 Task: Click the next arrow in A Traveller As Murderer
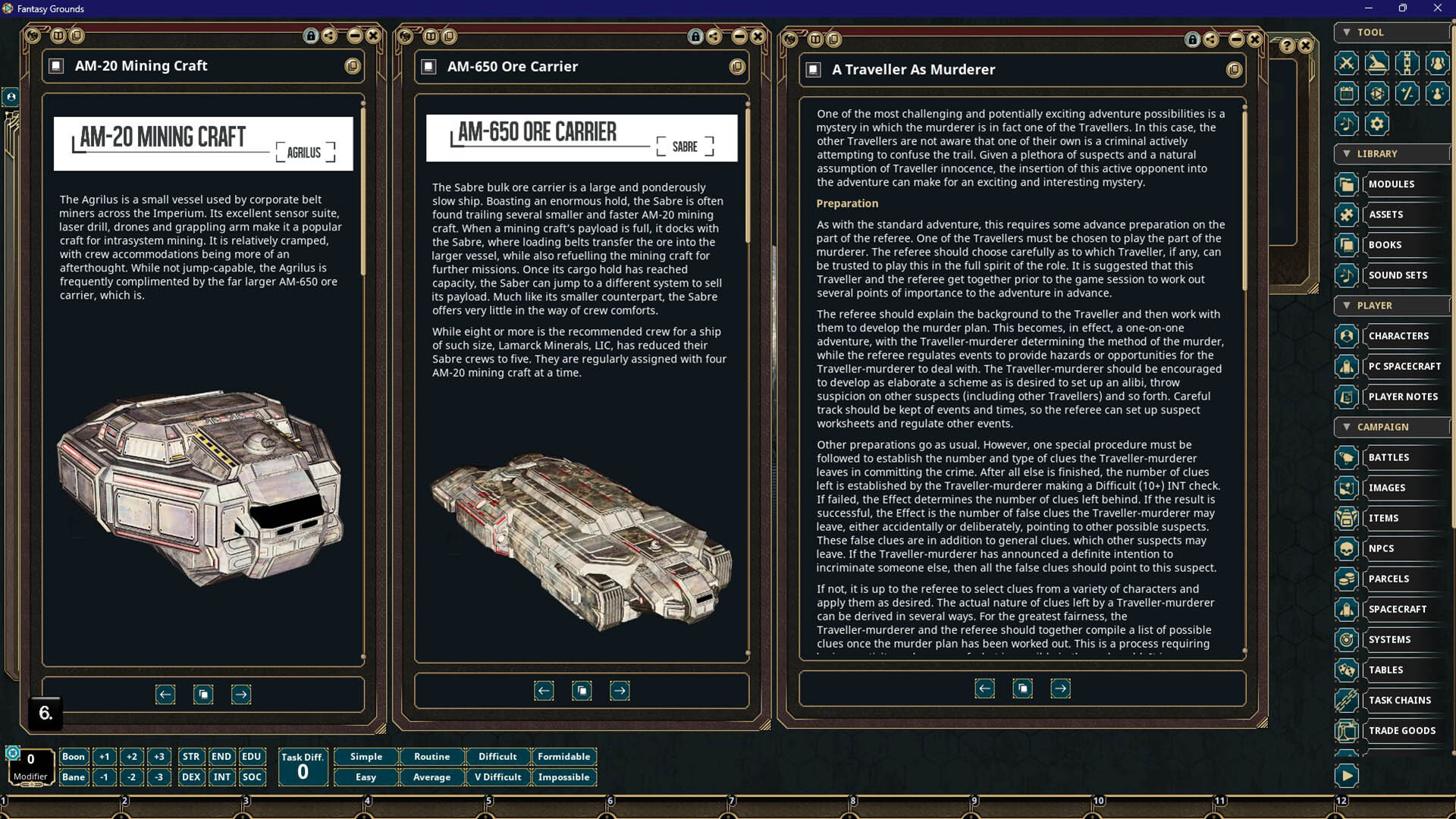click(x=1060, y=689)
